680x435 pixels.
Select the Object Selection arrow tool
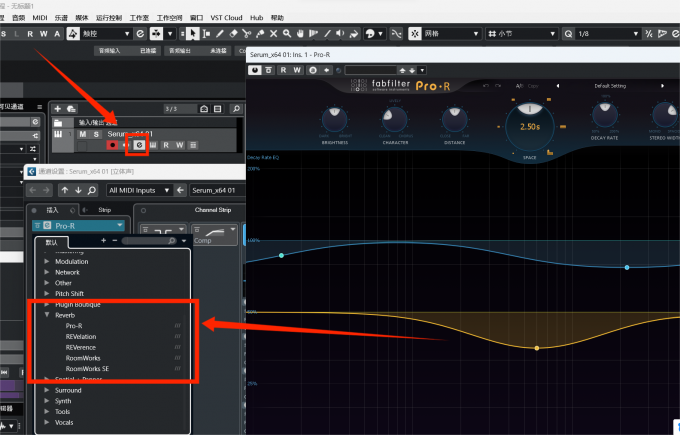click(193, 33)
